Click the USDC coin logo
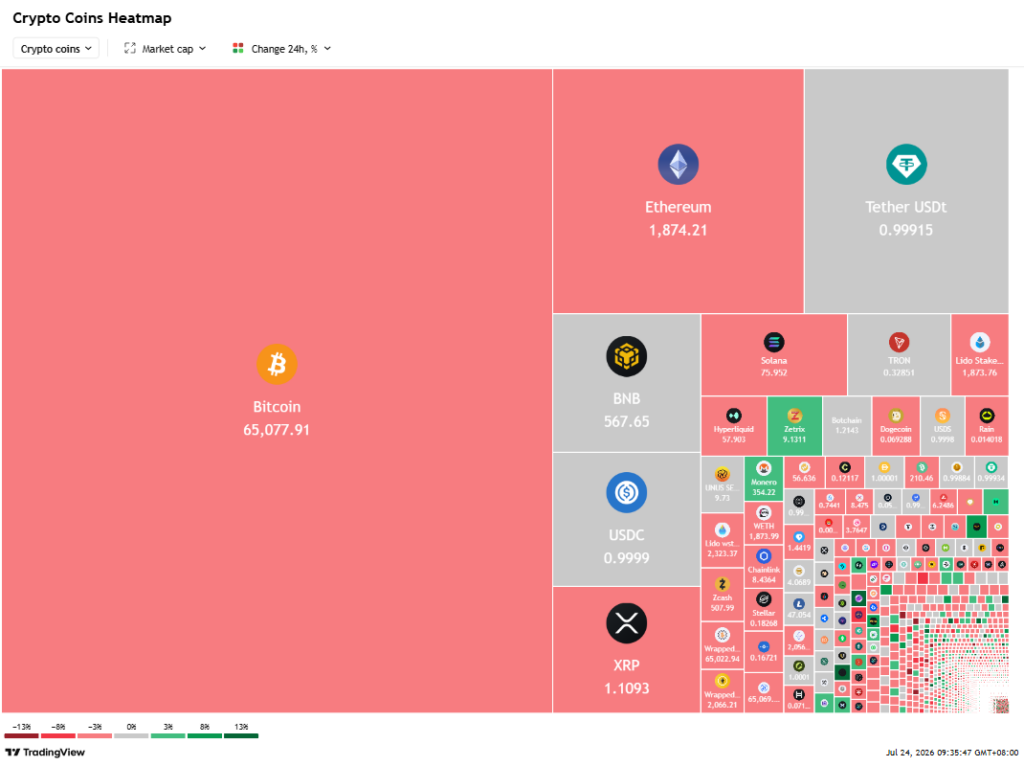 [626, 492]
